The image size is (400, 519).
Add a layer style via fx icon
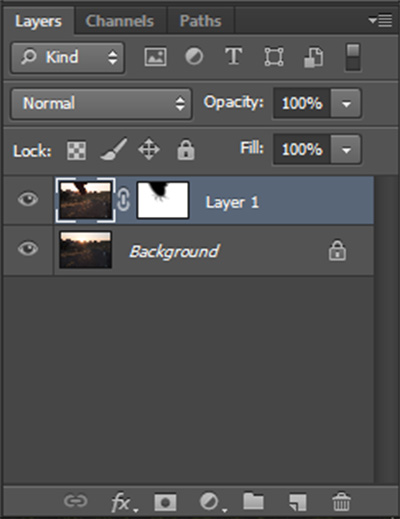point(124,502)
